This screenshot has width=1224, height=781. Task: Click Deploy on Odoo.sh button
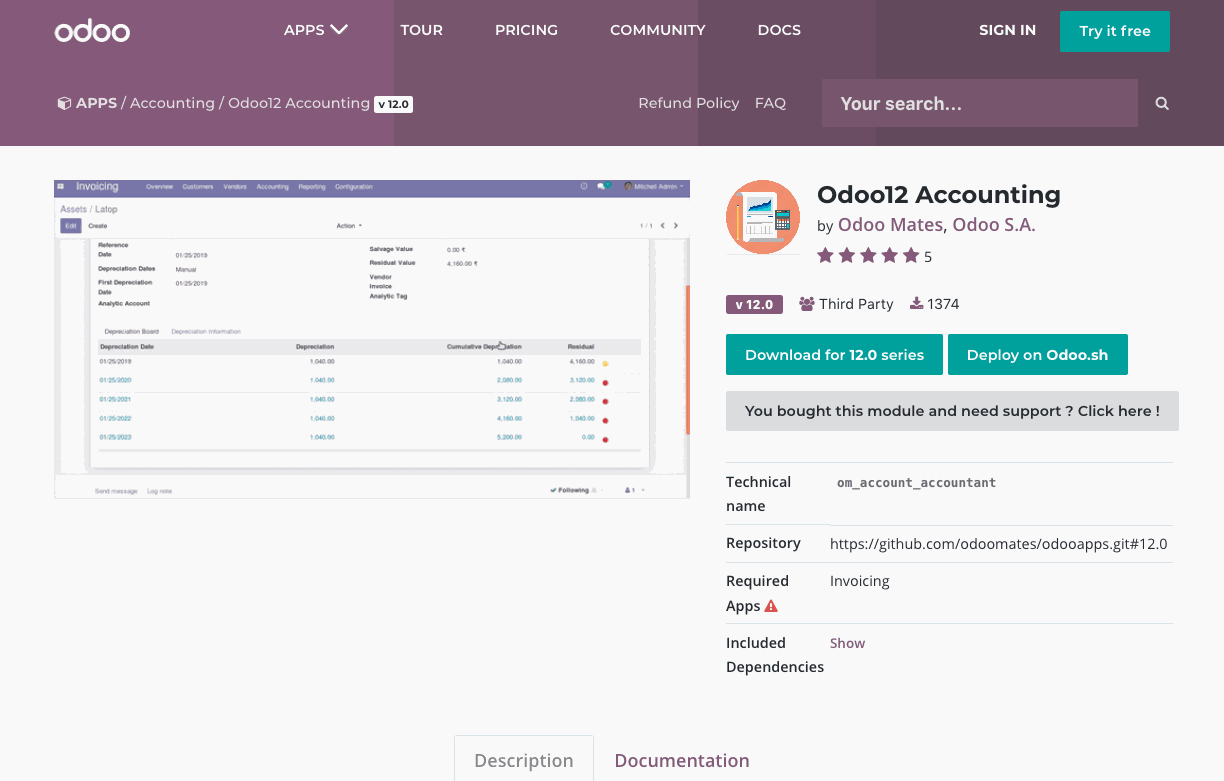(1037, 355)
